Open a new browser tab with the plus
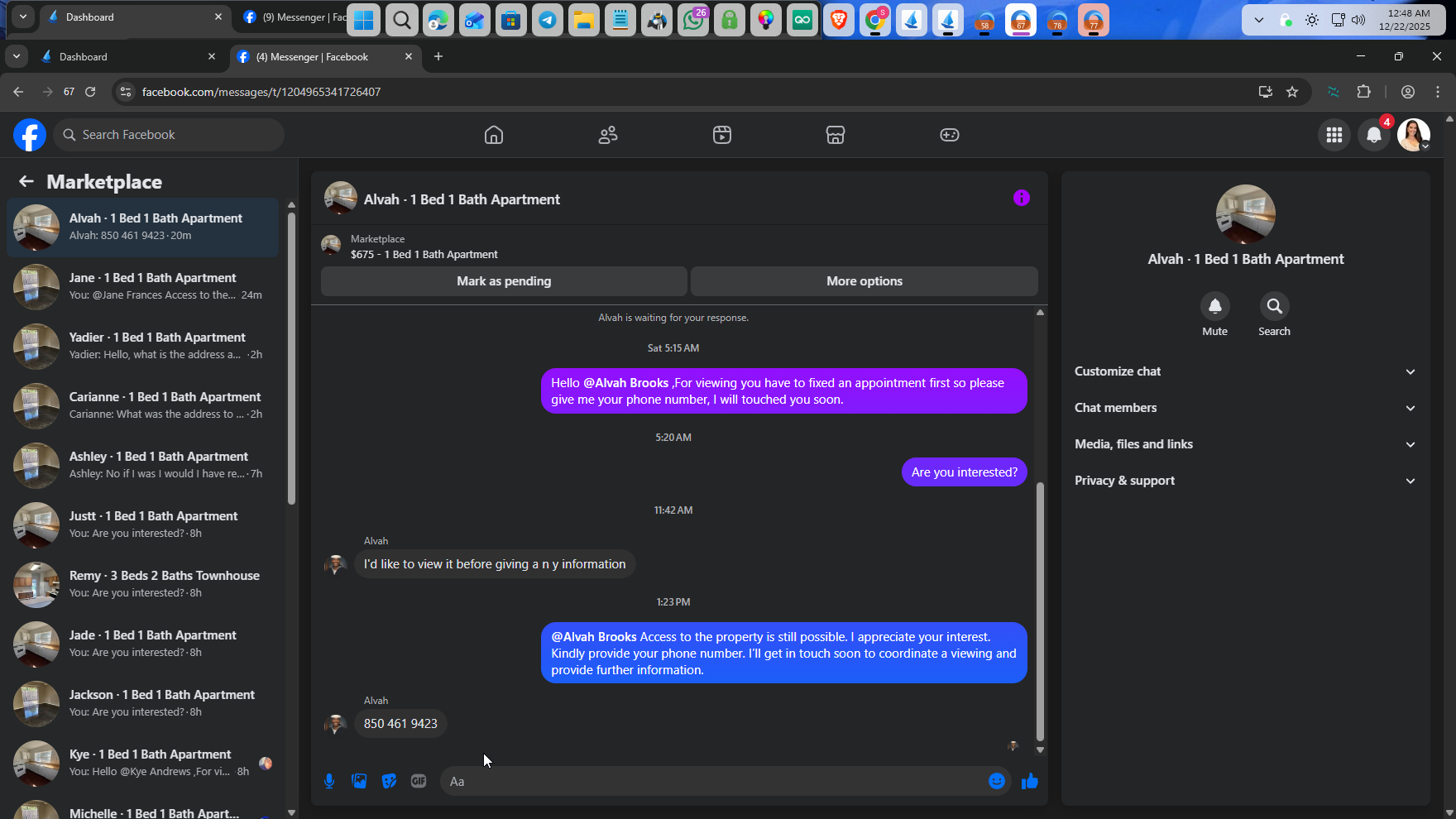The width and height of the screenshot is (1456, 819). (438, 56)
